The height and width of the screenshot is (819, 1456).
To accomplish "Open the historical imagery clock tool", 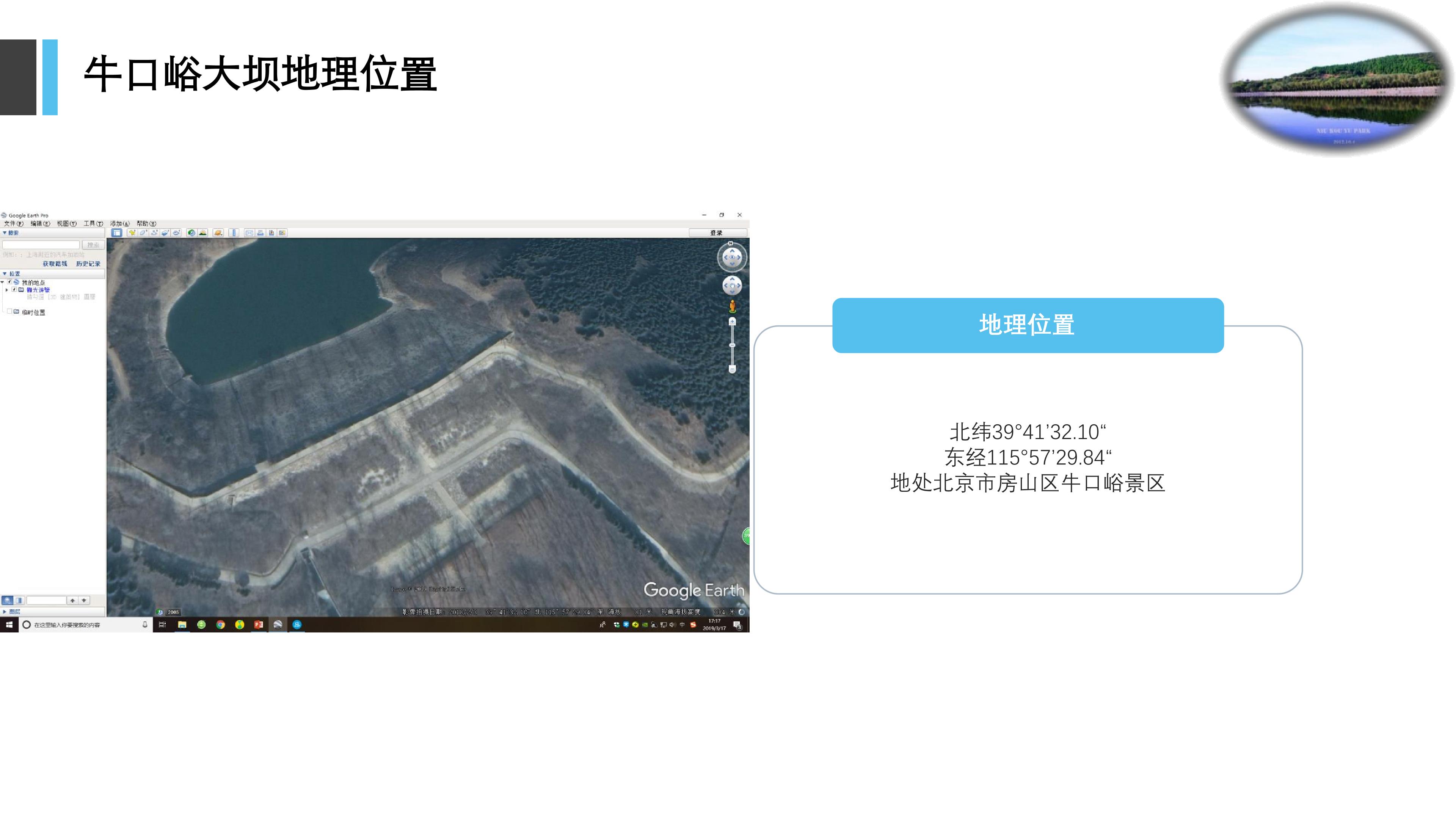I will click(191, 233).
